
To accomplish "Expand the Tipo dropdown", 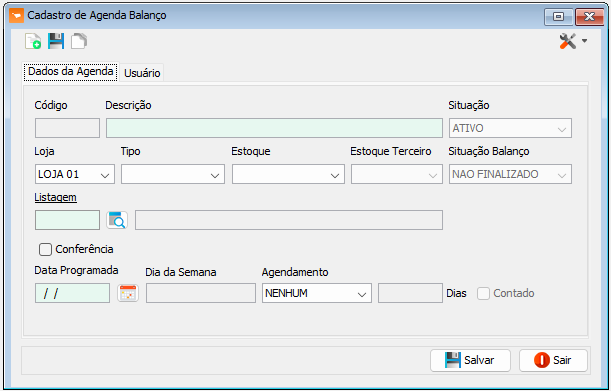I will (173, 174).
